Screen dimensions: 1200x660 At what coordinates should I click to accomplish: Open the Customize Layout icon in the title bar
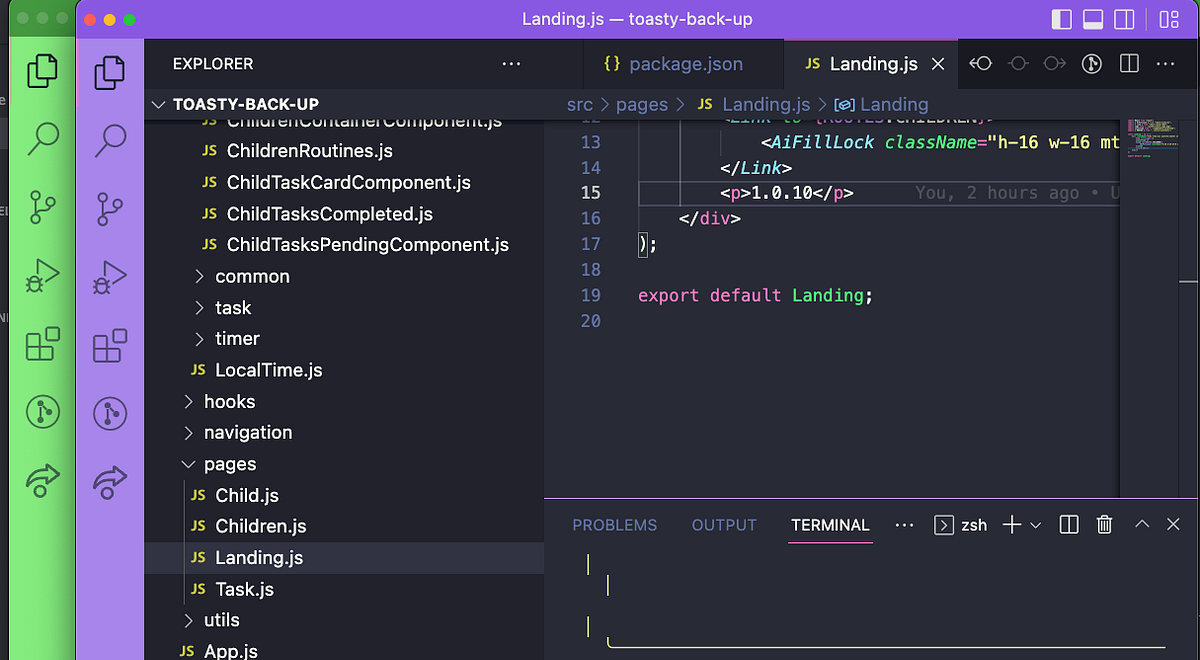[1168, 18]
